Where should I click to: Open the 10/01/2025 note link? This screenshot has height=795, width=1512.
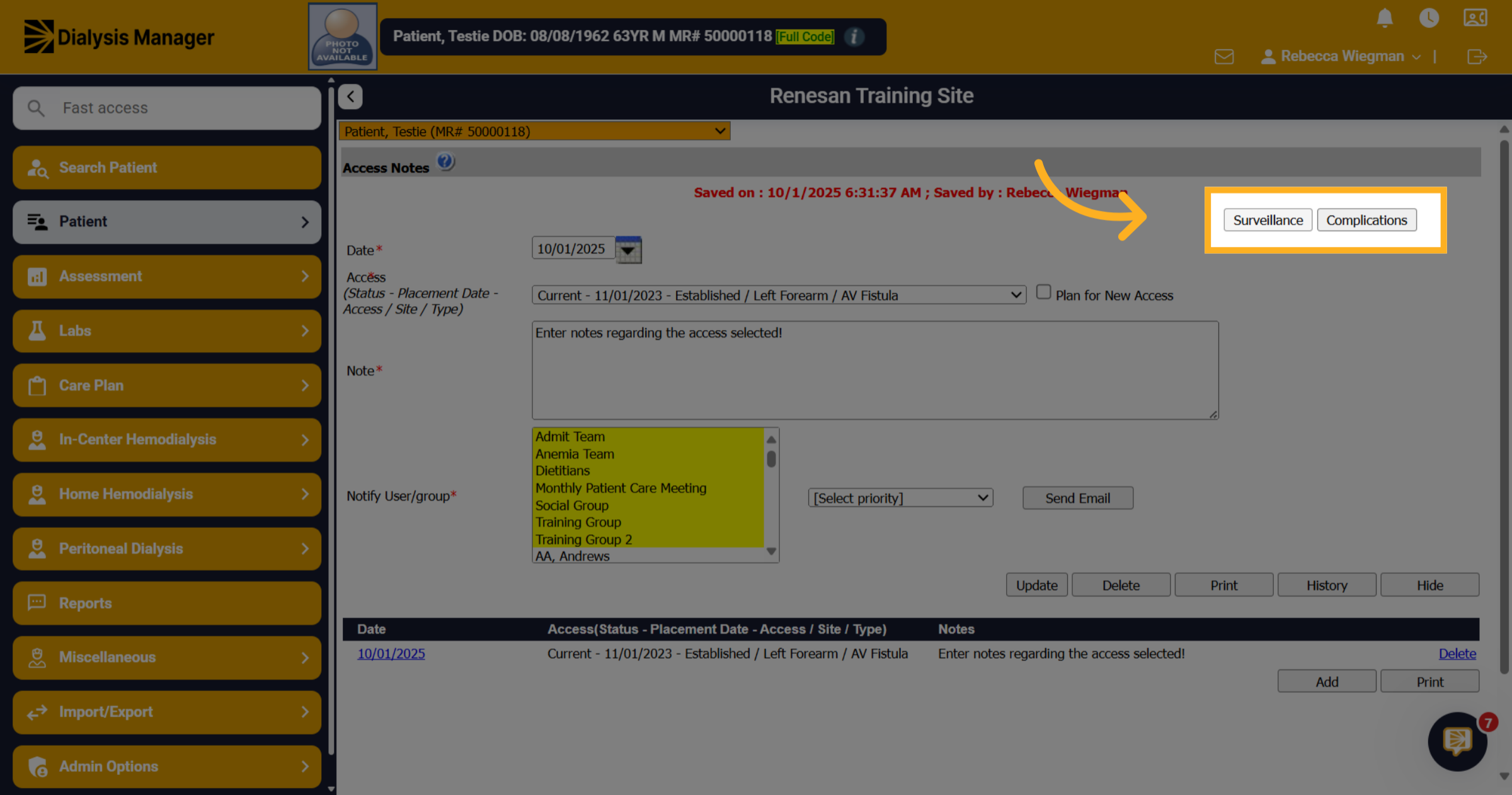click(391, 654)
